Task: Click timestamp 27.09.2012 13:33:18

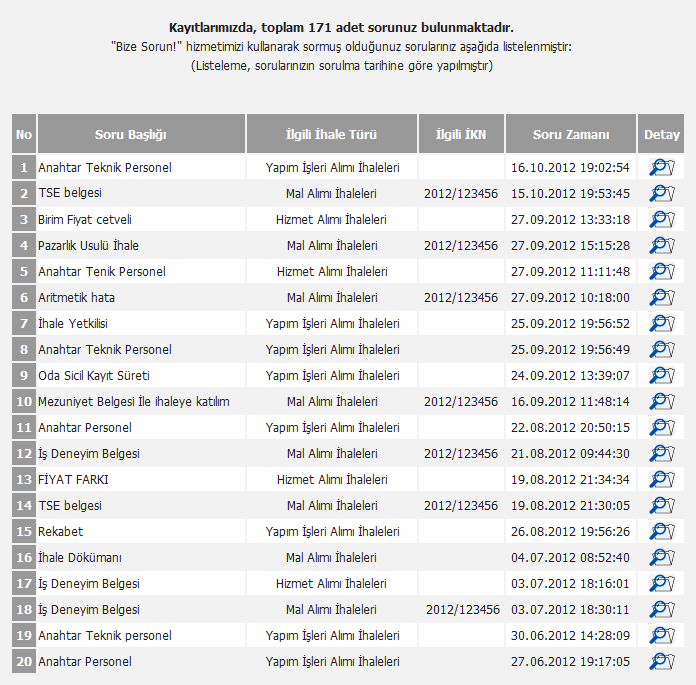Action: pos(570,219)
